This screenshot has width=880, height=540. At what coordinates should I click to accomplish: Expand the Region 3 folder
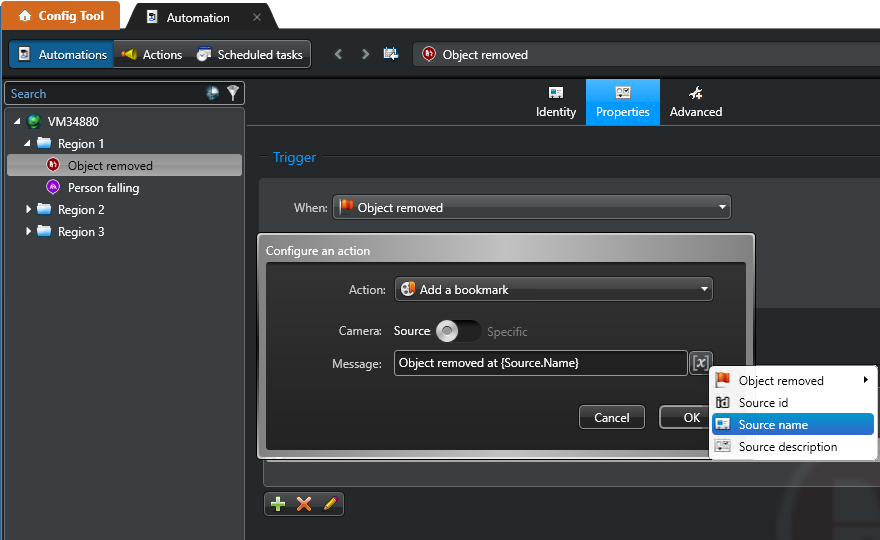tap(28, 231)
